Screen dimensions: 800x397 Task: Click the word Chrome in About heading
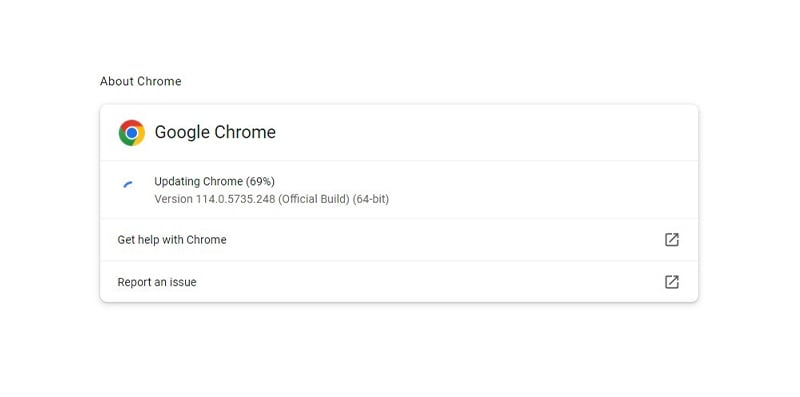159,82
